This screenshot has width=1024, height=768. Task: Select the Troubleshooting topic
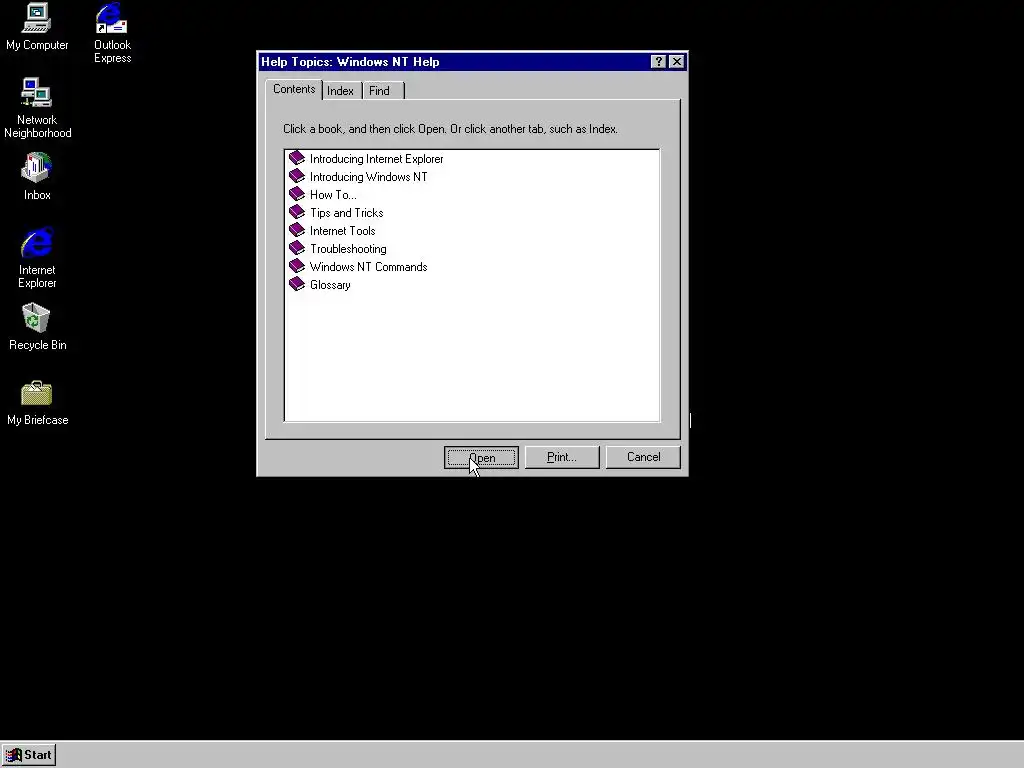348,249
